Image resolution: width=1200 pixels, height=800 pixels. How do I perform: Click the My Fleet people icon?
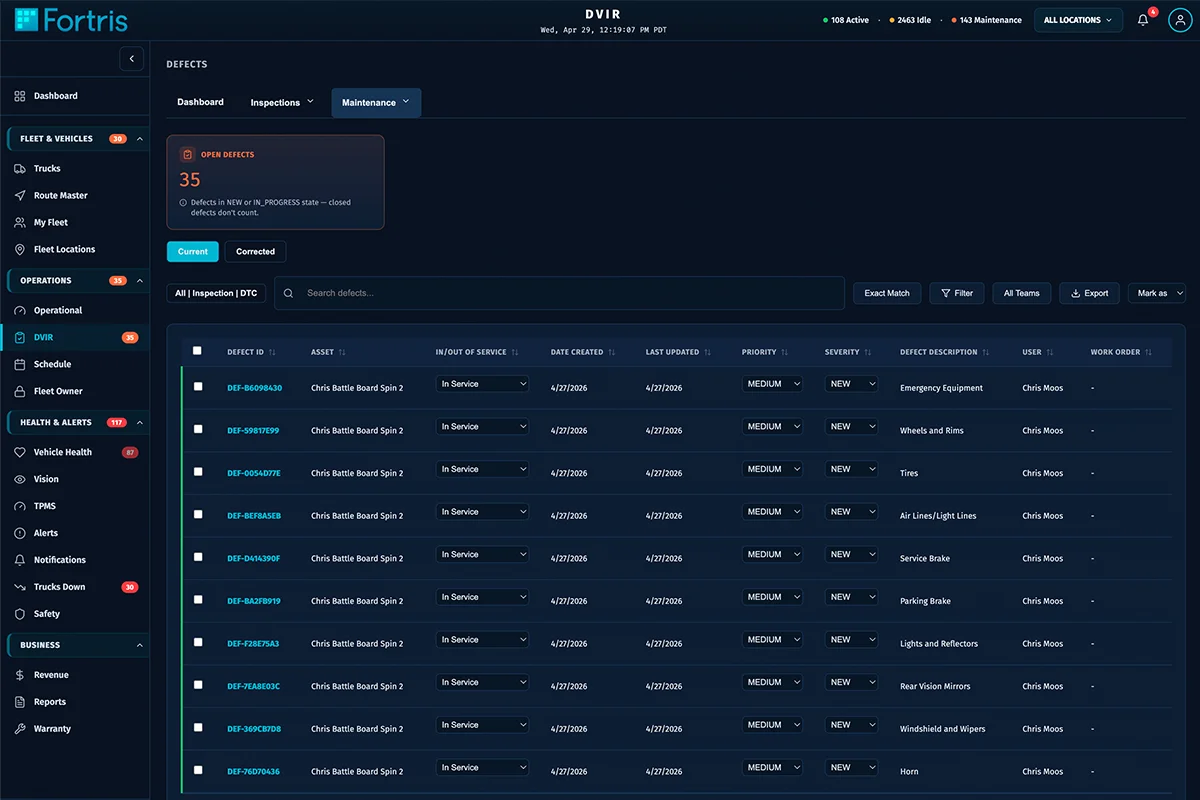coord(20,223)
